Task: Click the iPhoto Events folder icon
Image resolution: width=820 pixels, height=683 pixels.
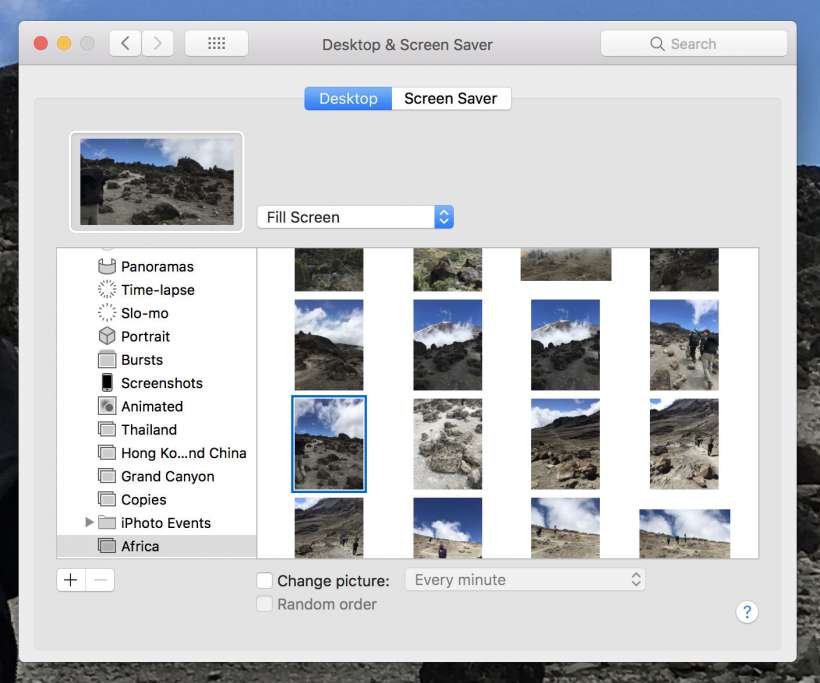Action: pos(107,522)
